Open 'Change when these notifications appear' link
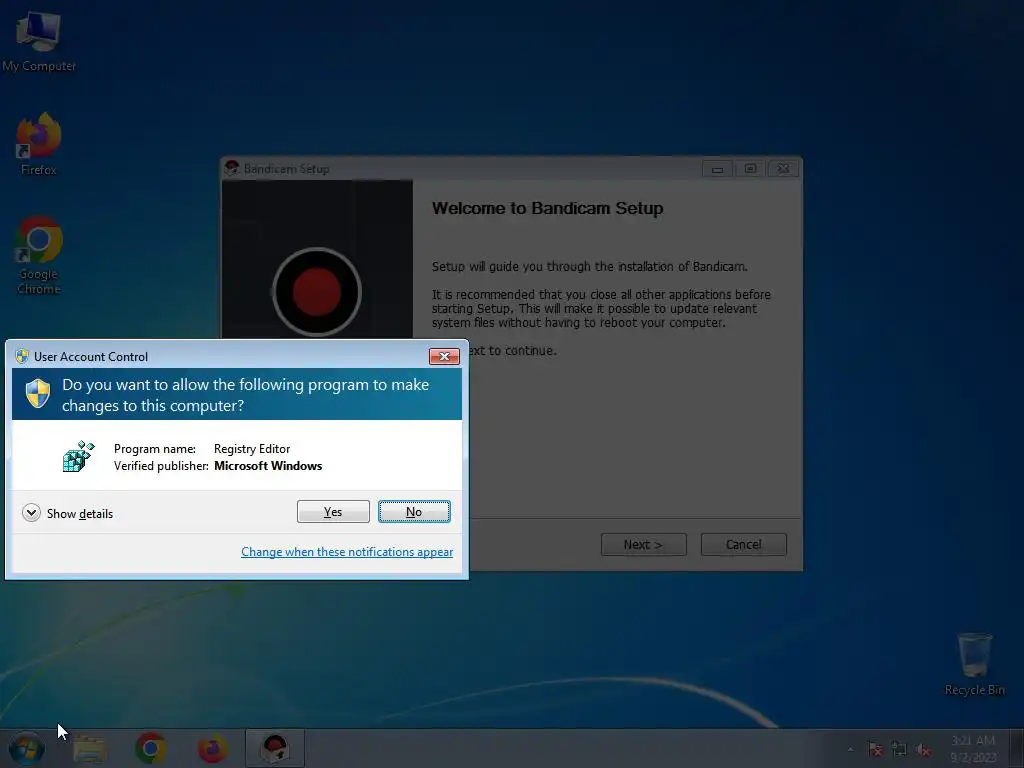The height and width of the screenshot is (768, 1024). click(x=347, y=552)
